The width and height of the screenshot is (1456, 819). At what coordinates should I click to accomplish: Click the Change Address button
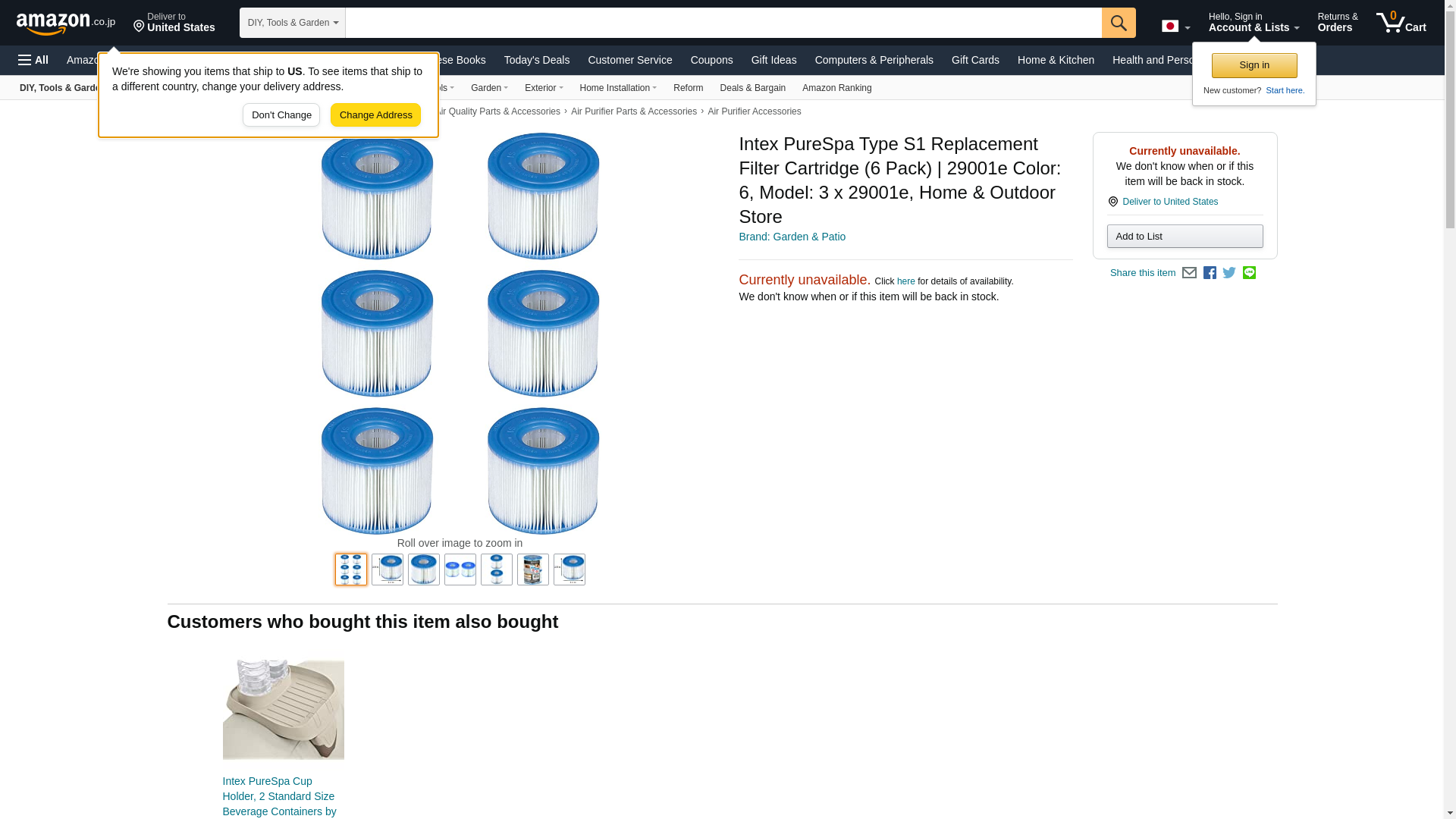click(x=375, y=115)
